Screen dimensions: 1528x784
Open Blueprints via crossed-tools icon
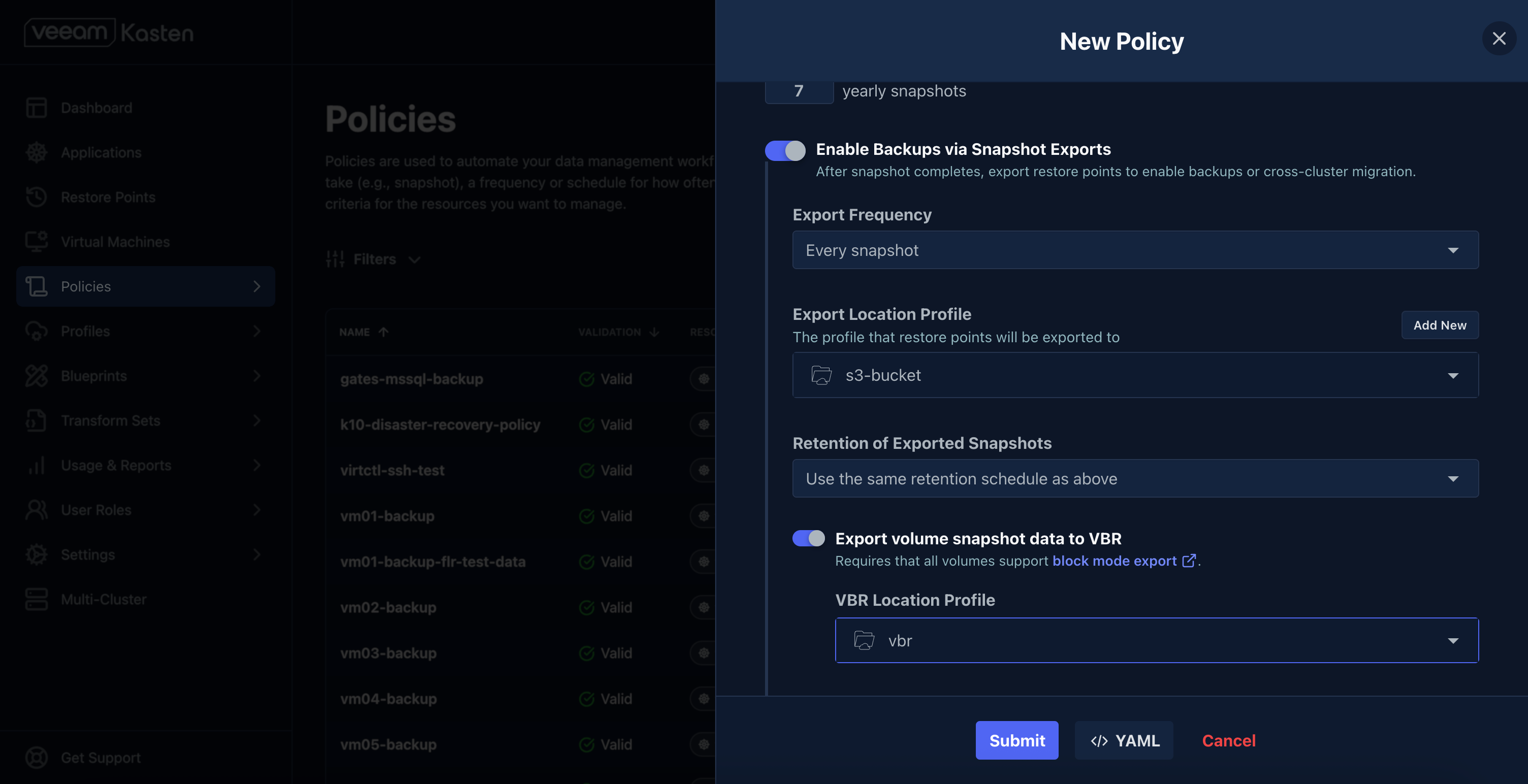[37, 375]
